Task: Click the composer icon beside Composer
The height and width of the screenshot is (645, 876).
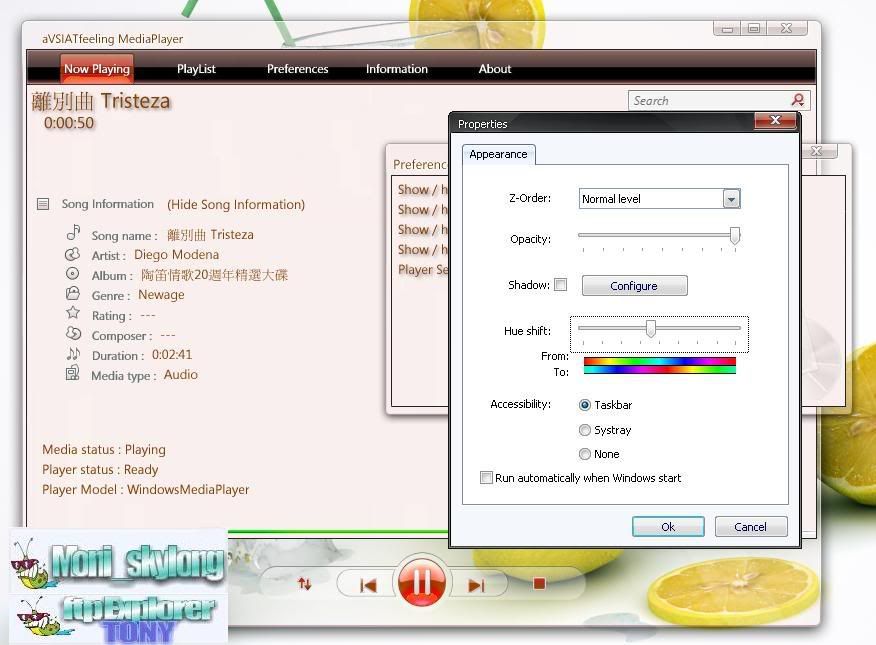Action: pos(73,333)
